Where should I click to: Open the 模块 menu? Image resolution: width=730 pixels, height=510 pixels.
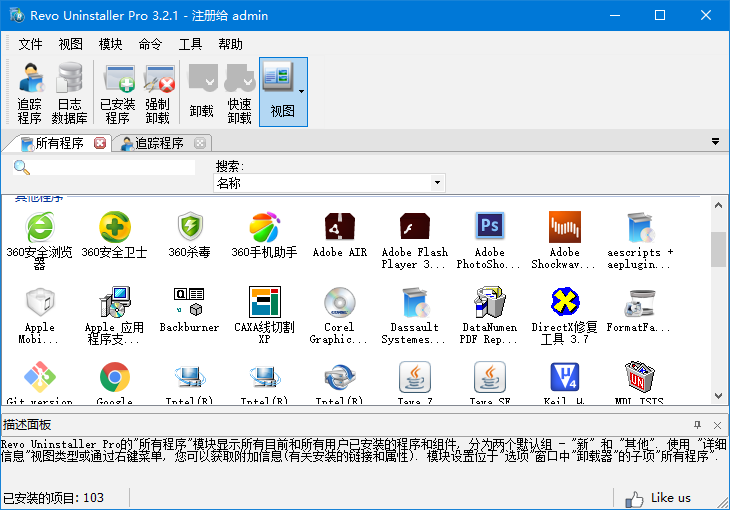[x=110, y=44]
